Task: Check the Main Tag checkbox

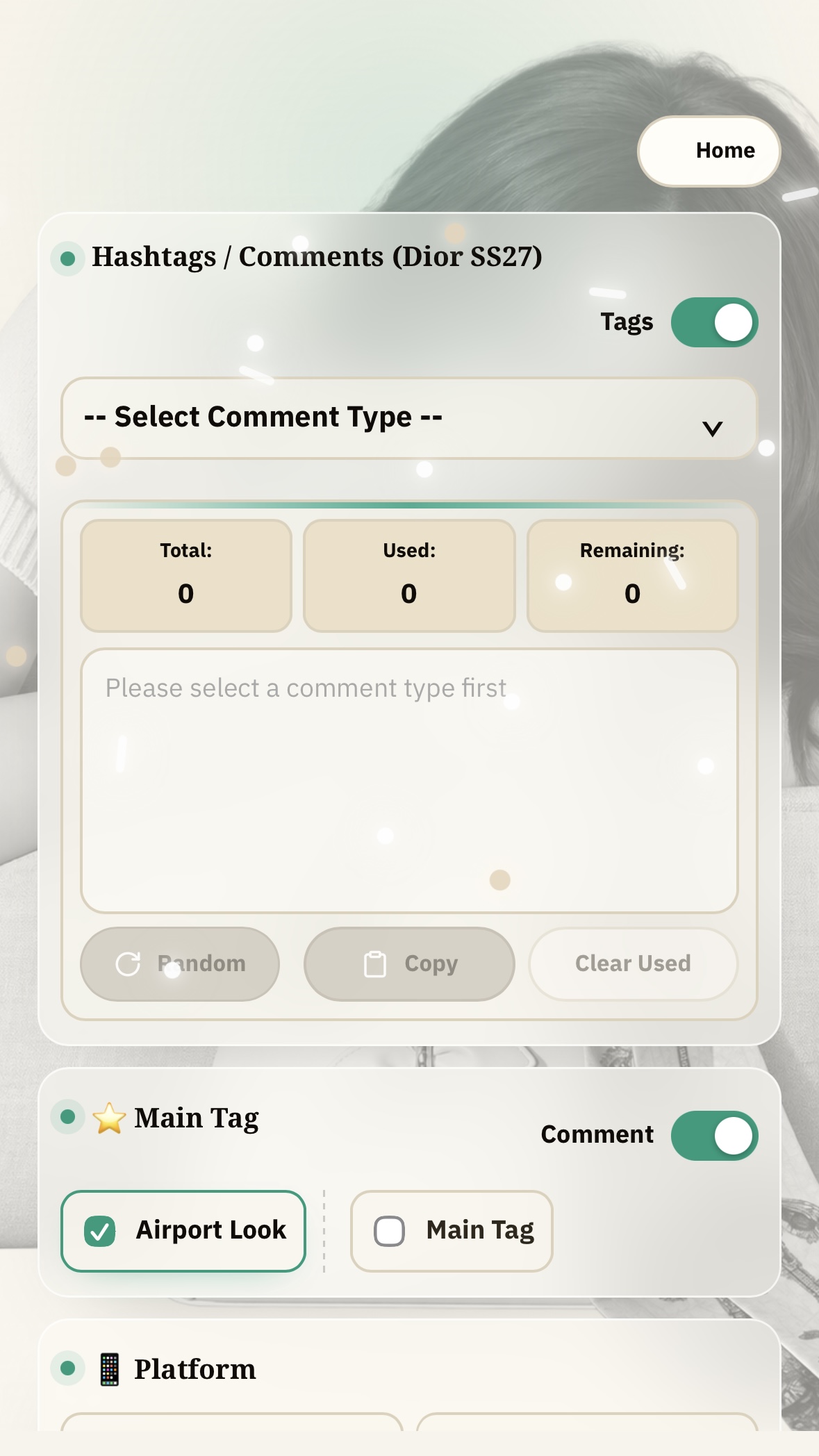Action: 389,1231
